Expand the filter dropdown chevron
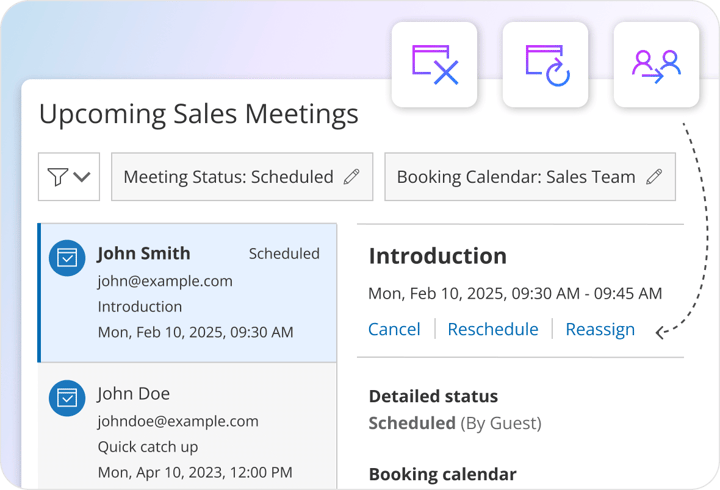Viewport: 720px width, 490px height. [82, 177]
